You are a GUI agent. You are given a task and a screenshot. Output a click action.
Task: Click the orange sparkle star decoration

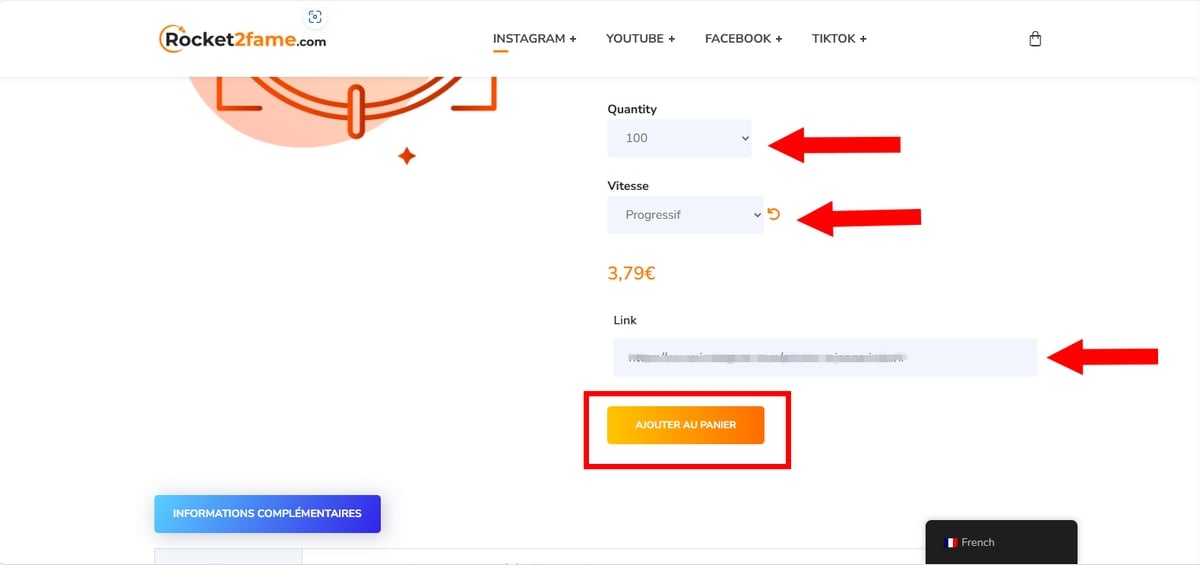coord(406,156)
